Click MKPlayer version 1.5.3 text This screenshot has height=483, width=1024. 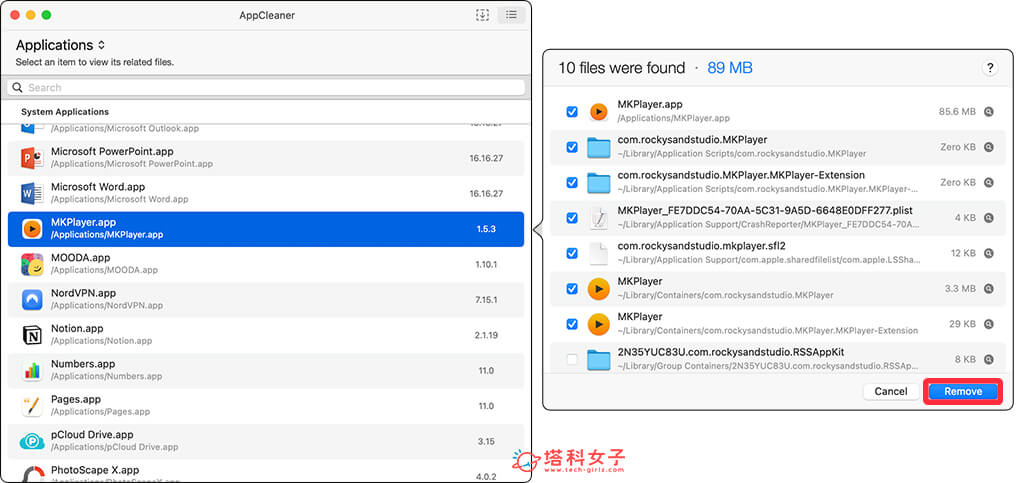485,229
